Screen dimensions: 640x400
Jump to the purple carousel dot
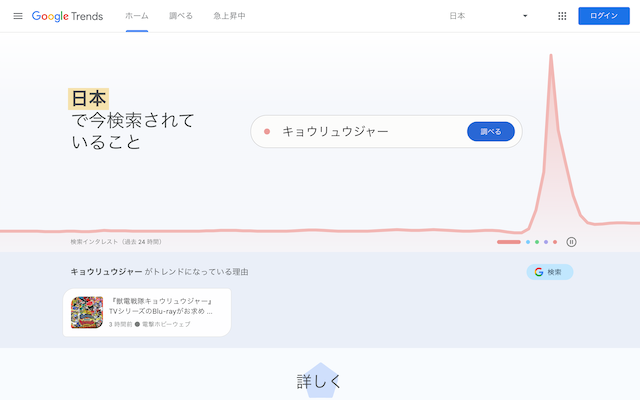click(x=546, y=242)
